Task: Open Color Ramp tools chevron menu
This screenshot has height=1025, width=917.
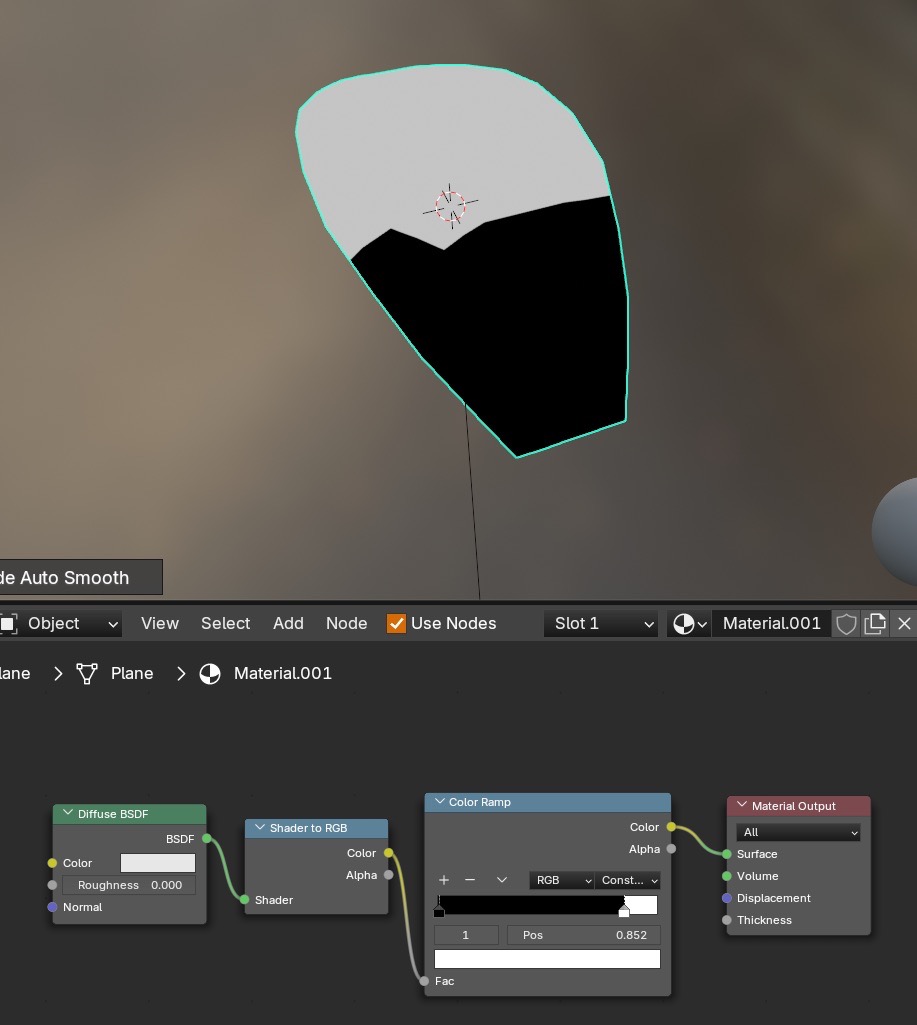Action: point(501,880)
